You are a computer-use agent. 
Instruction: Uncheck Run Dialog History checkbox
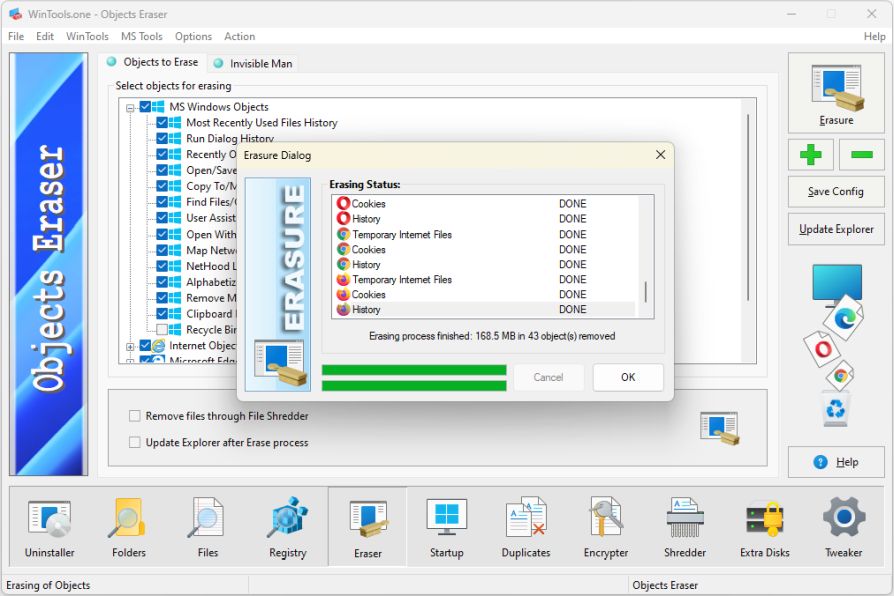coord(162,139)
